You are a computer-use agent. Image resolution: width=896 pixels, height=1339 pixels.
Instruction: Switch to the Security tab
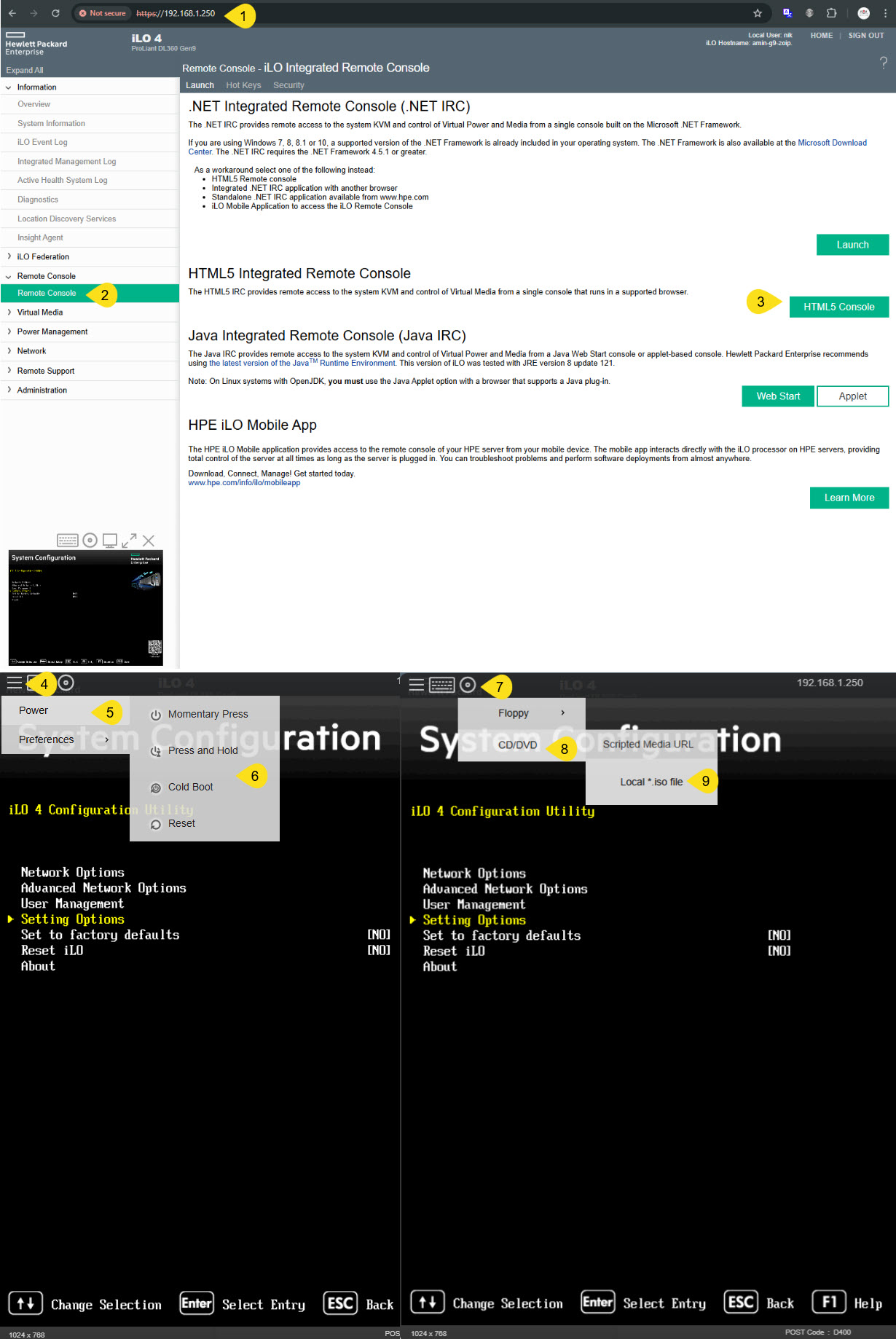[288, 85]
